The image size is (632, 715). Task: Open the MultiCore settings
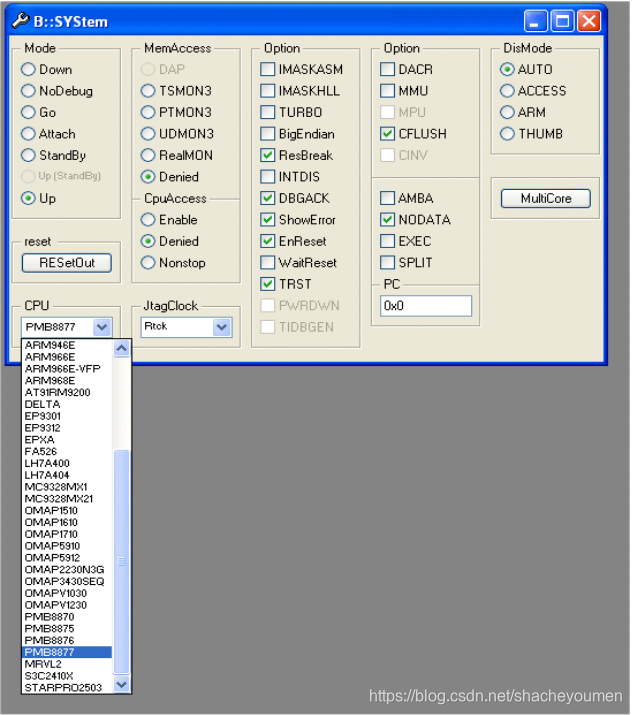coord(546,198)
